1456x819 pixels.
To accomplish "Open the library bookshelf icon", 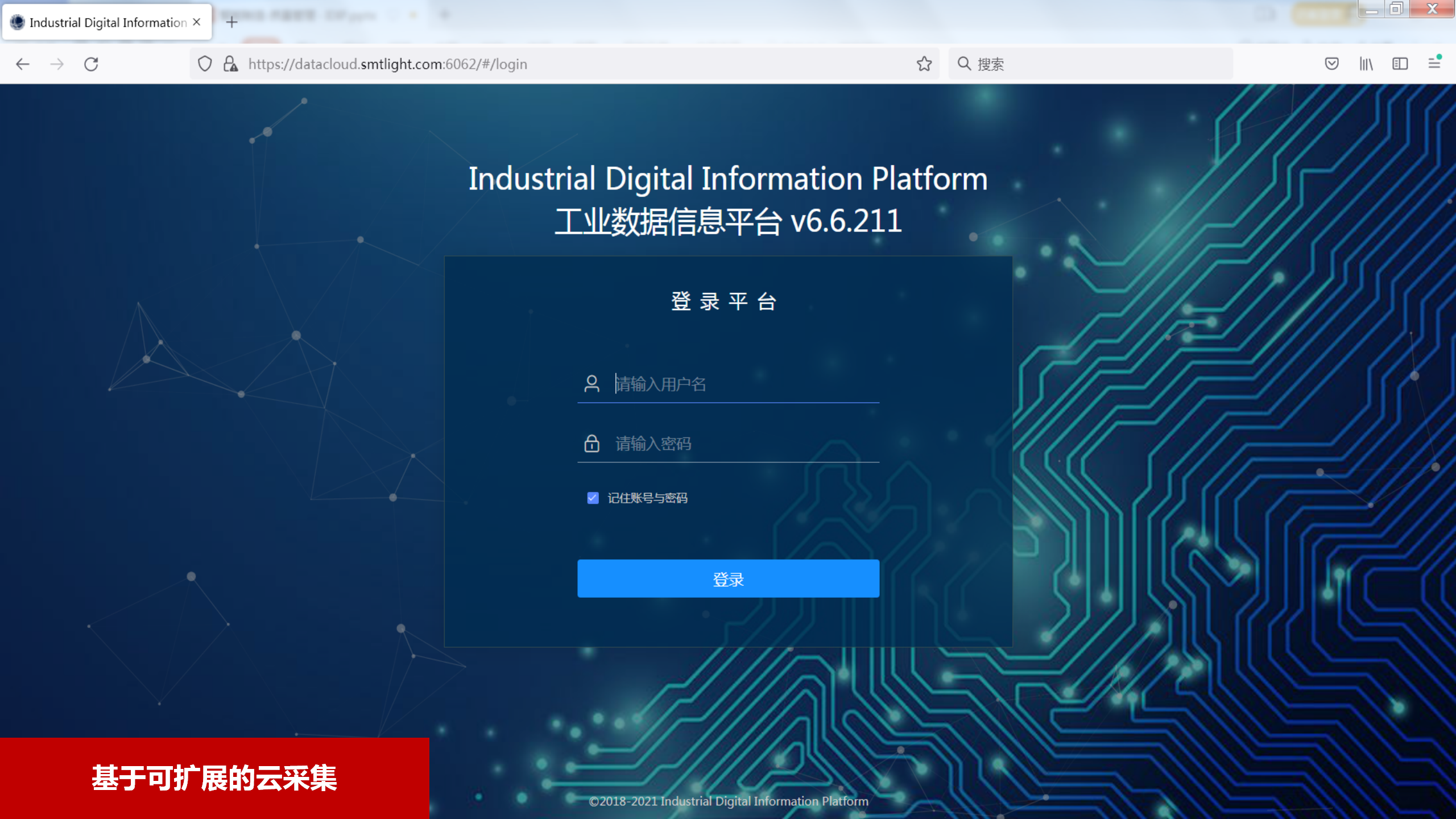I will pyautogui.click(x=1366, y=64).
